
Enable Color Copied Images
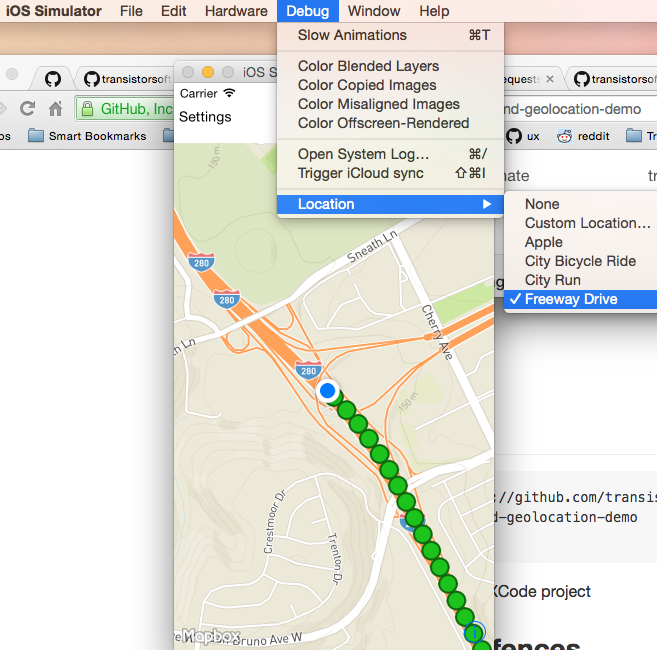[x=390, y=85]
